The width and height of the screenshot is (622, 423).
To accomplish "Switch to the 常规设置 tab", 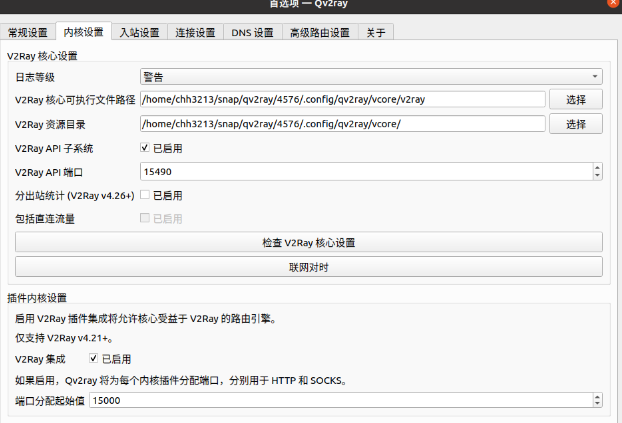I will coord(27,32).
